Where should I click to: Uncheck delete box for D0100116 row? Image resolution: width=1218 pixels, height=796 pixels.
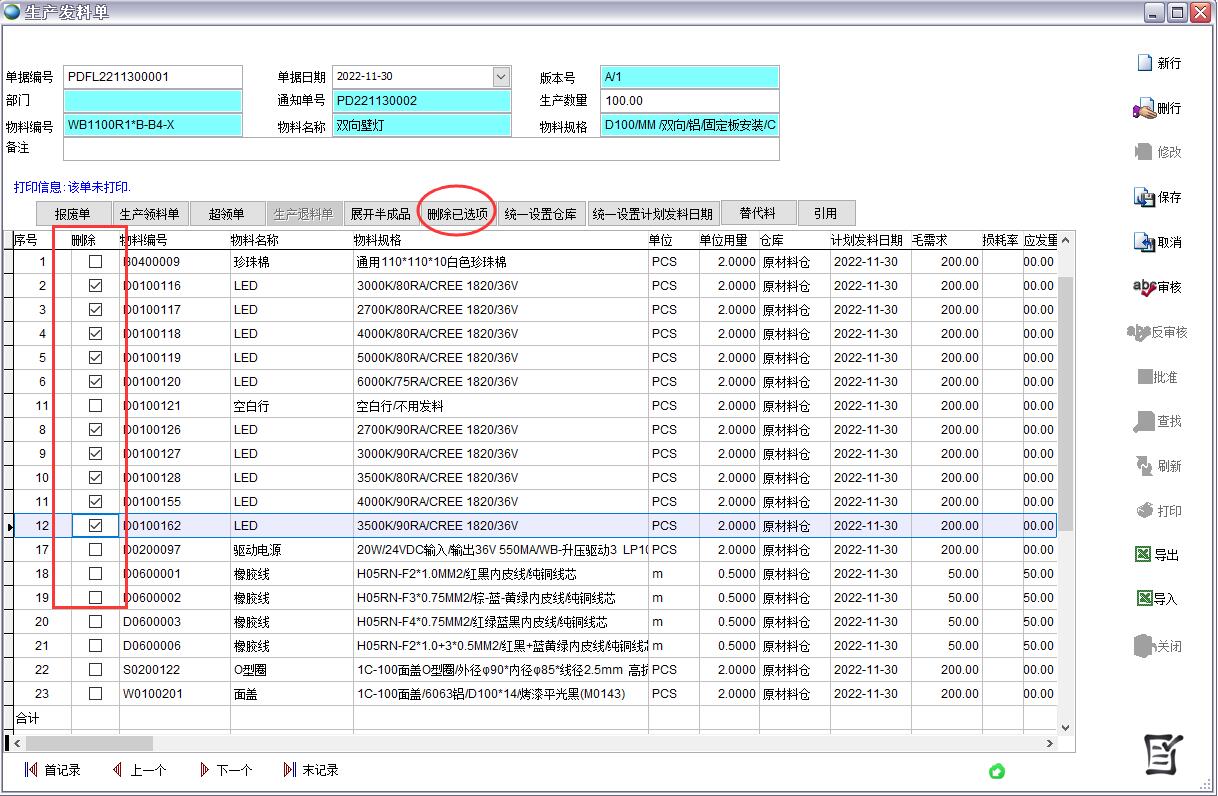coord(95,286)
